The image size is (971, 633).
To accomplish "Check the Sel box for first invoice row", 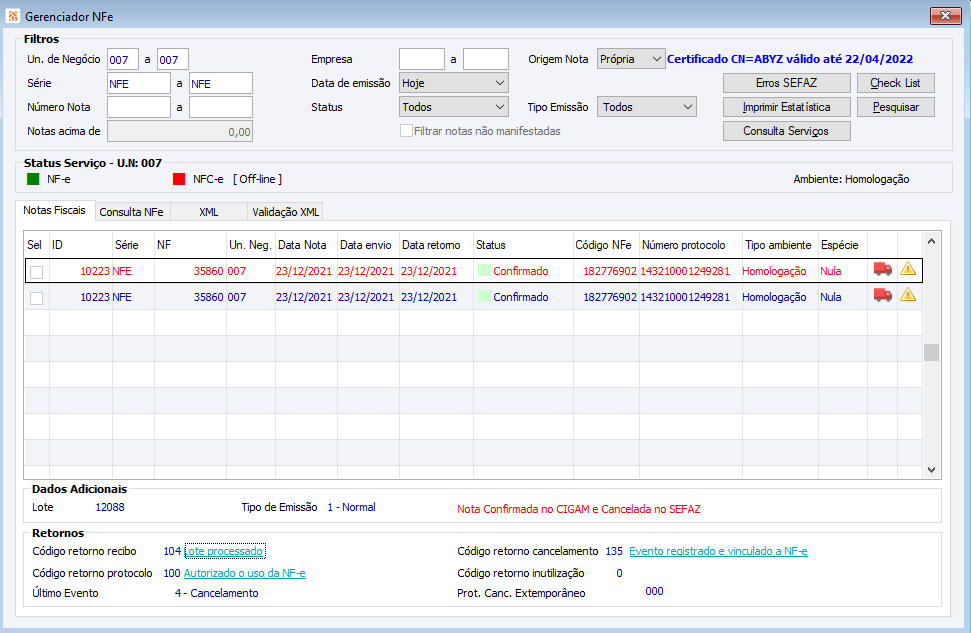I will click(x=37, y=271).
